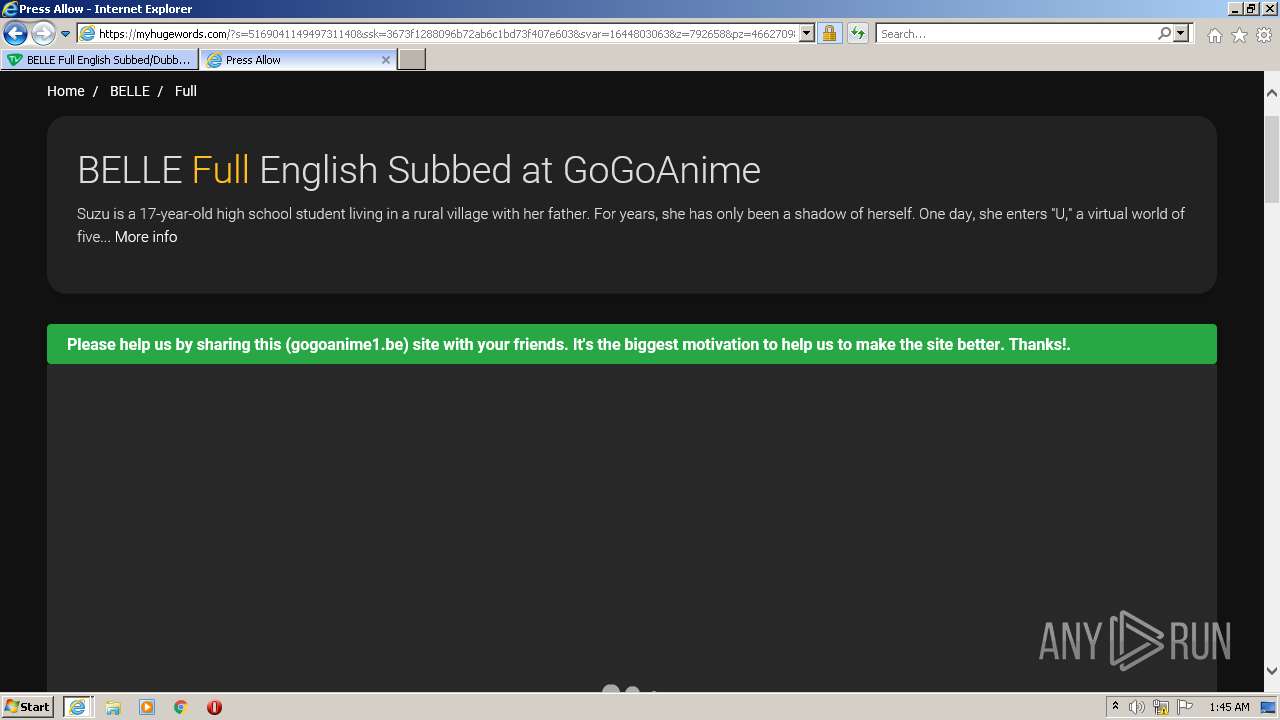Open the search provider dropdown

click(x=1181, y=34)
